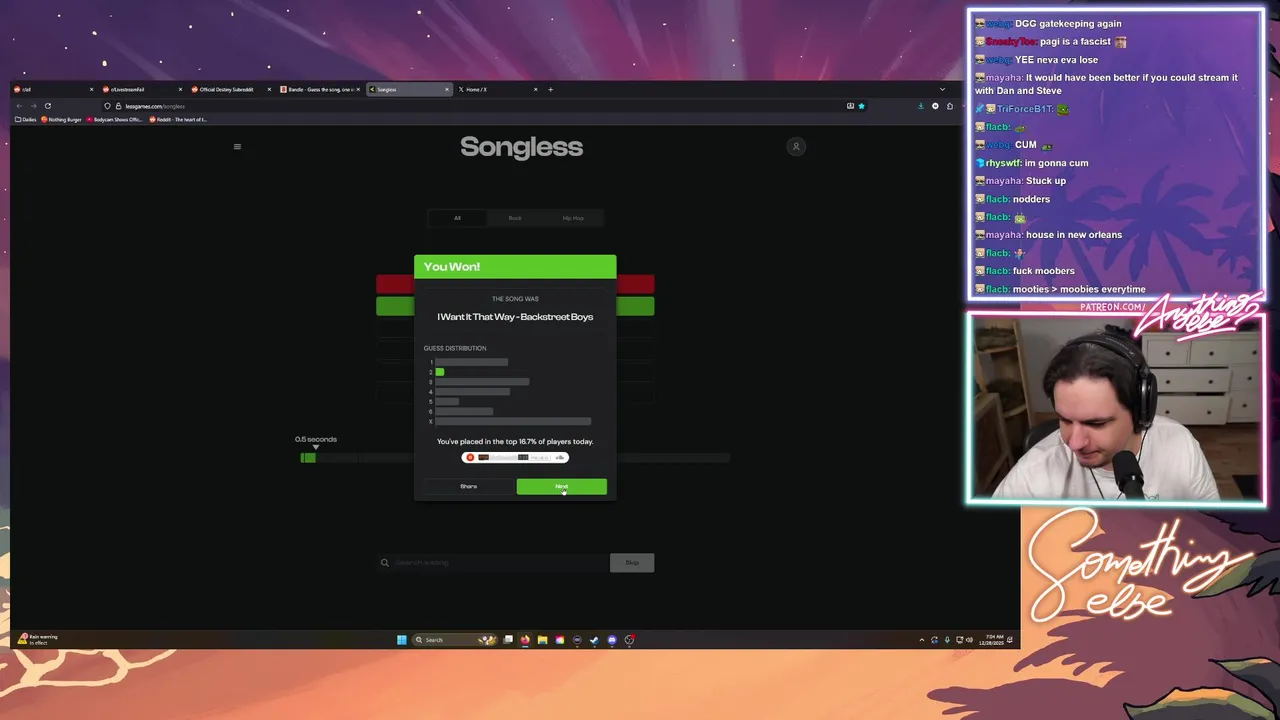
Task: Open the rain warning weather widget
Action: coord(39,640)
